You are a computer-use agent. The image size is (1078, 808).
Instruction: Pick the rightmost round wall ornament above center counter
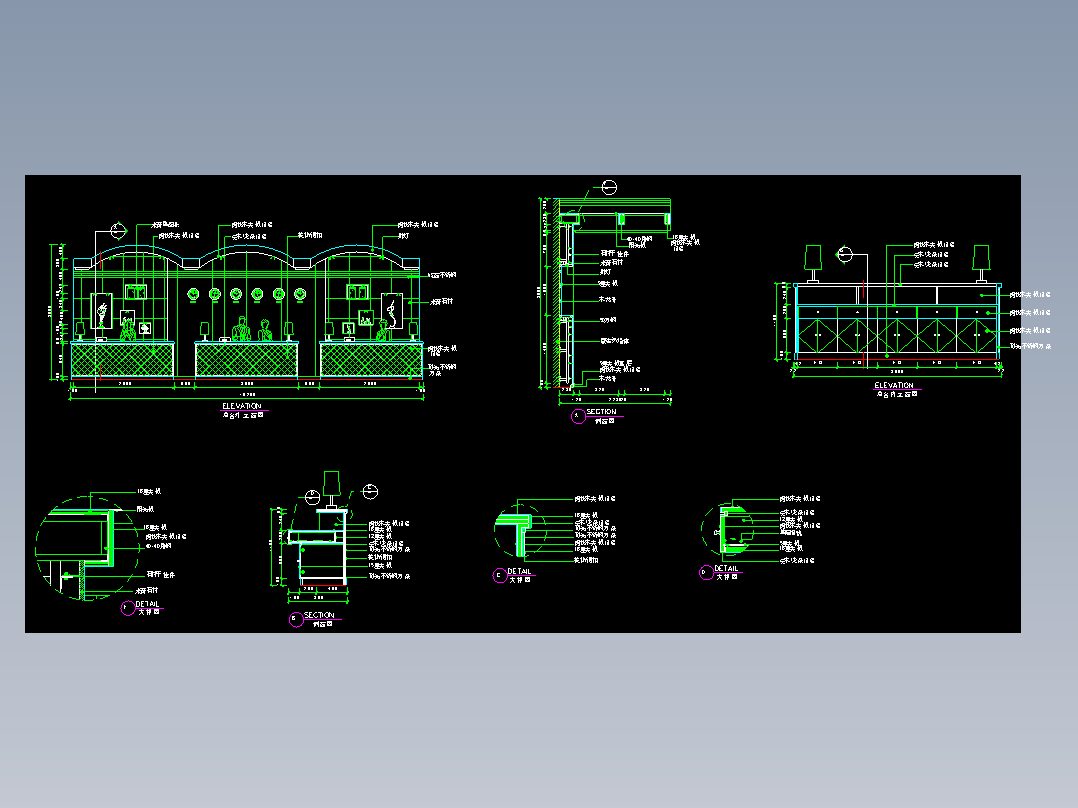(x=300, y=294)
